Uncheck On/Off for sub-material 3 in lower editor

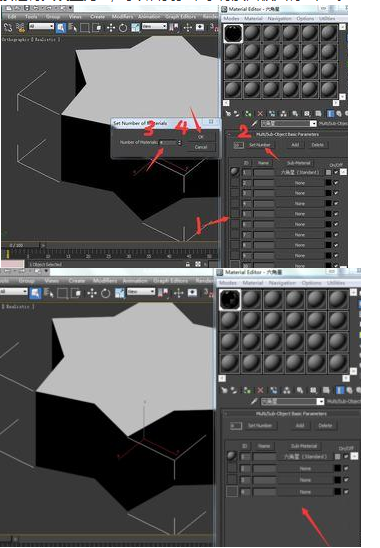(x=346, y=480)
